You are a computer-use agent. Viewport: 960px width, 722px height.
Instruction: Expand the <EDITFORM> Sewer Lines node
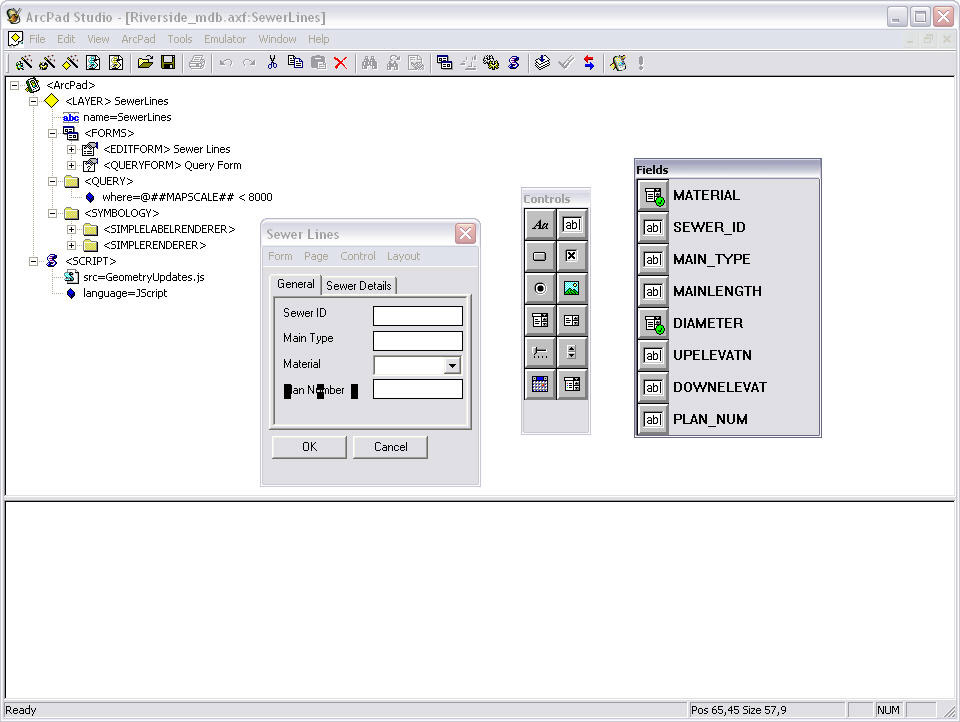tap(72, 149)
